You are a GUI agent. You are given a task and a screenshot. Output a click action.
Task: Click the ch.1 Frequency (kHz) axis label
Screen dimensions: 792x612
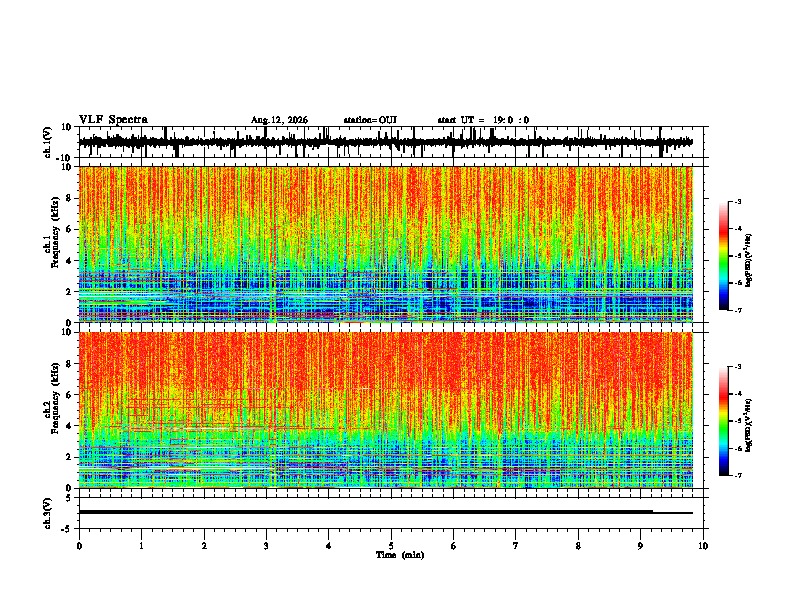(52, 232)
